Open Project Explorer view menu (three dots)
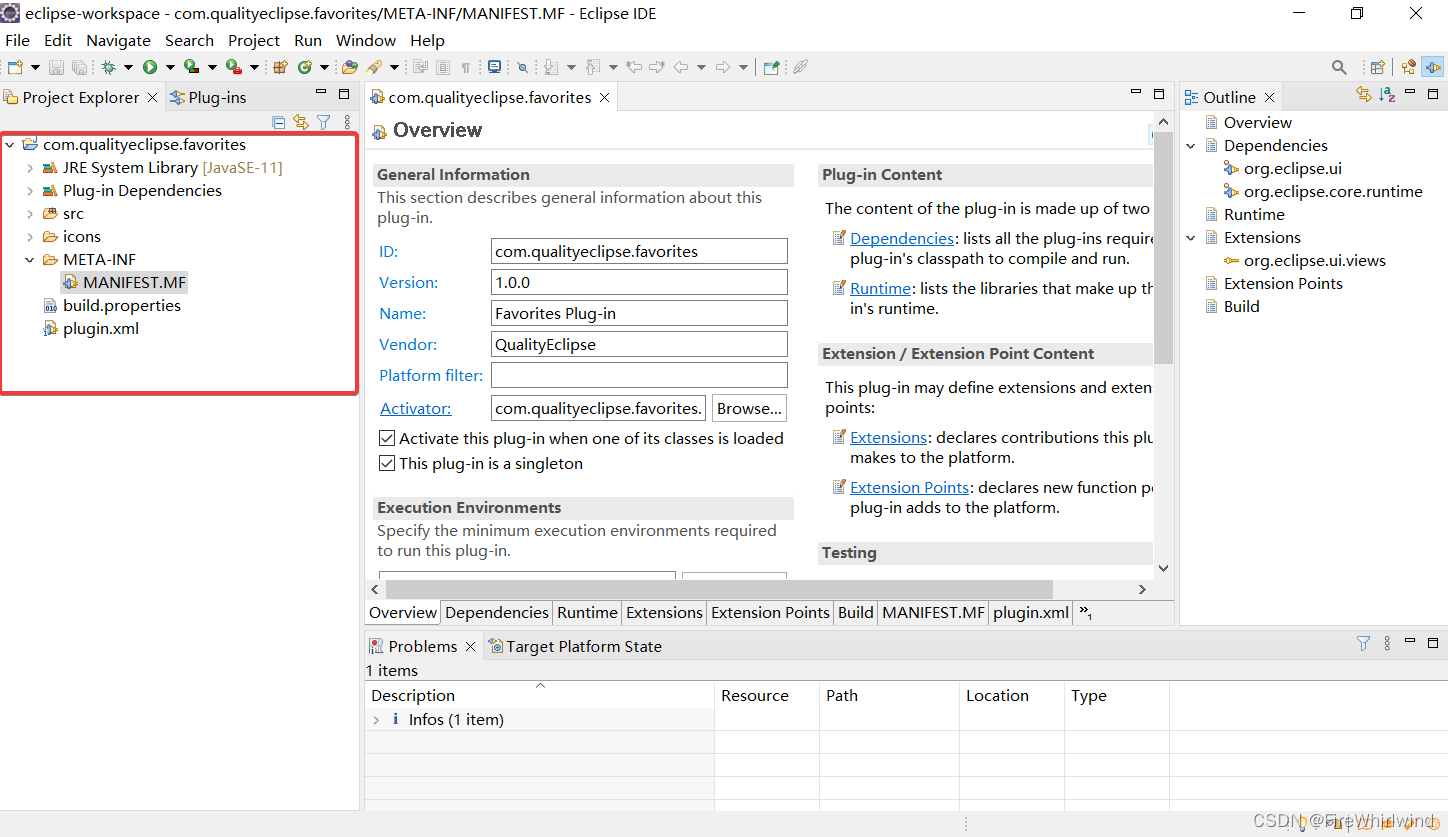 tap(347, 122)
